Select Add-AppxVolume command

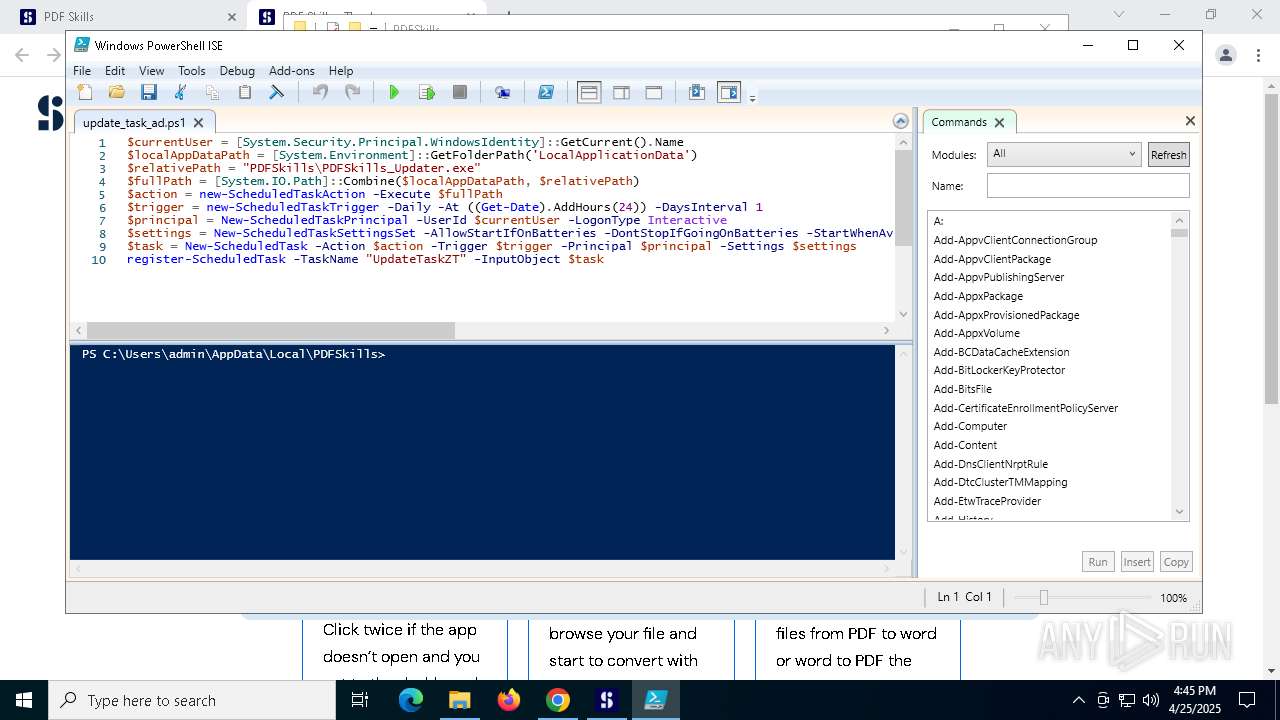click(977, 333)
